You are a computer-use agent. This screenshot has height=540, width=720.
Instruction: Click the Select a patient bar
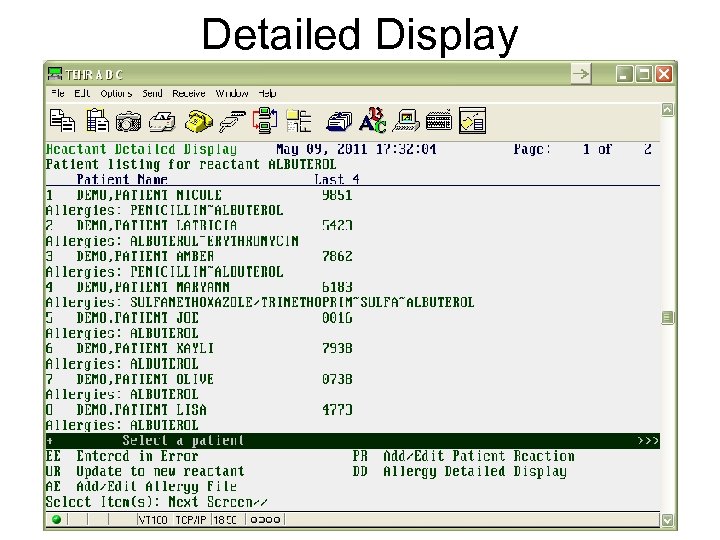(x=353, y=441)
